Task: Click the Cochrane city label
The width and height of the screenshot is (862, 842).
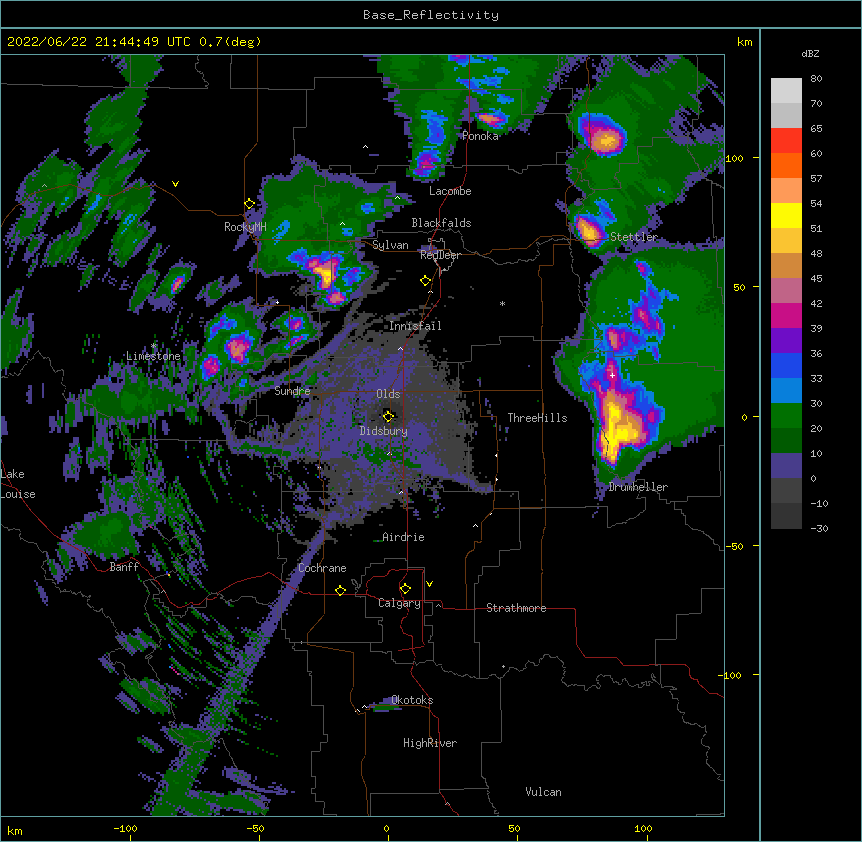Action: tap(322, 568)
